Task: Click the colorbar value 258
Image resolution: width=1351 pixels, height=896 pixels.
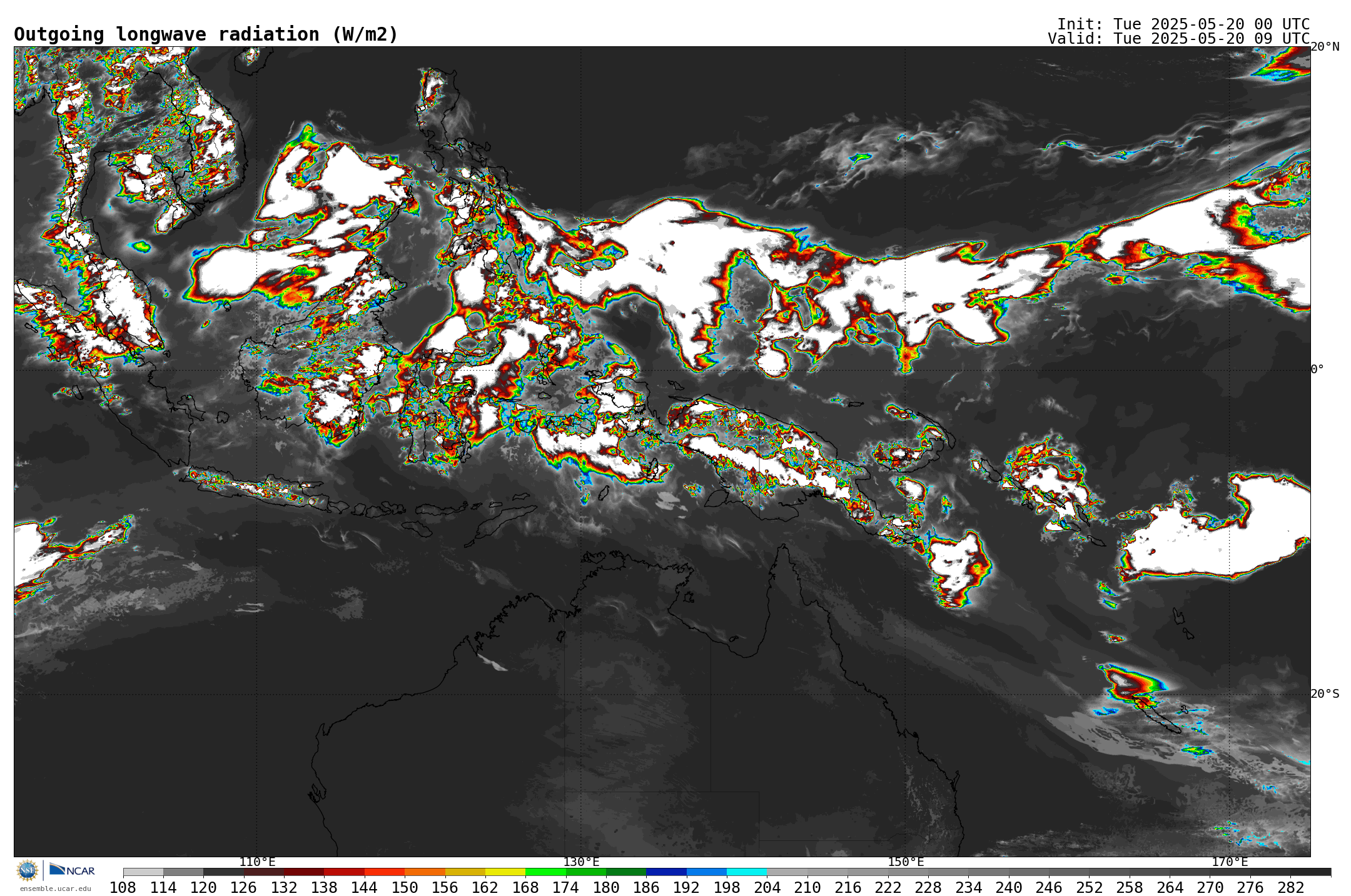Action: click(x=1129, y=887)
